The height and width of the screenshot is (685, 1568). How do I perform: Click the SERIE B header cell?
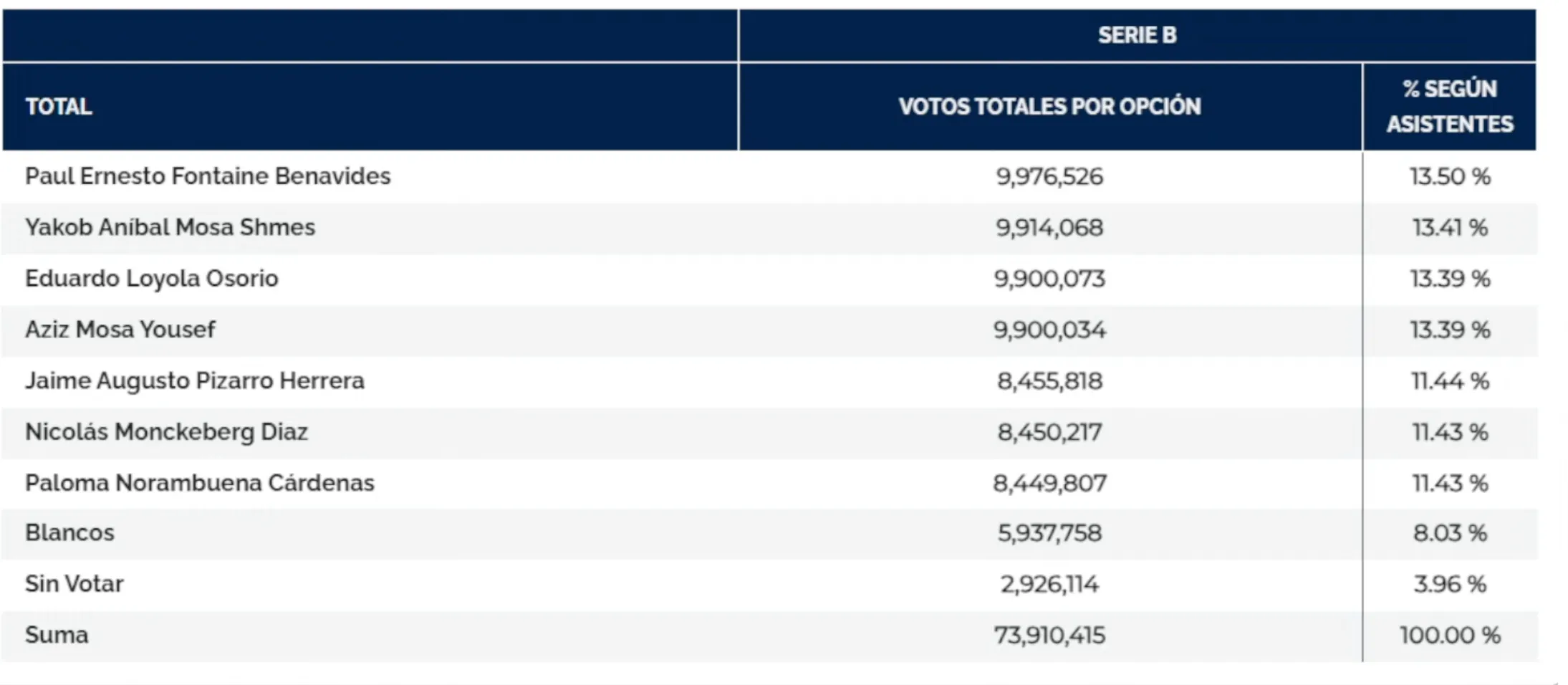point(1137,35)
